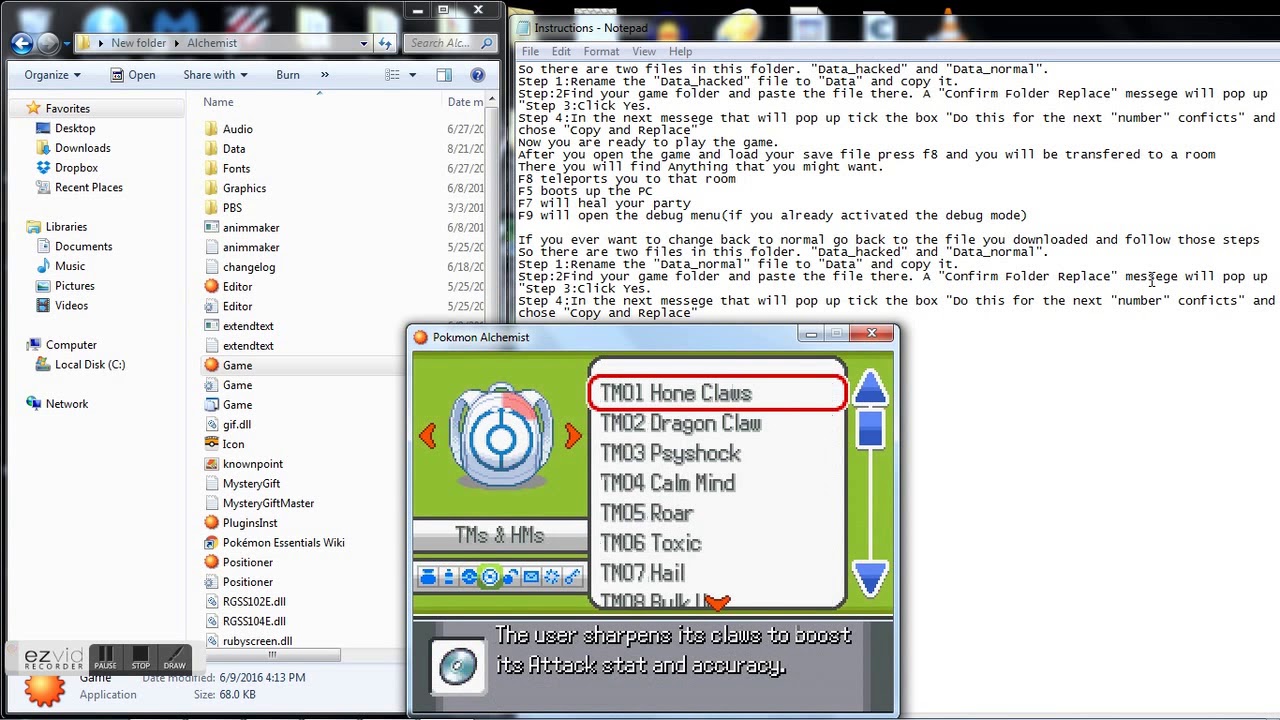Image resolution: width=1280 pixels, height=720 pixels.
Task: Select the MysteryGiftMaster file
Action: pyautogui.click(x=268, y=503)
